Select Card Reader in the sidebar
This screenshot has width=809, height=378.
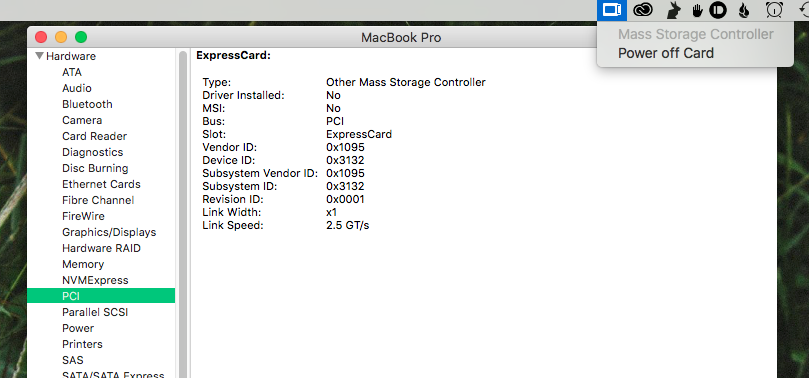point(94,136)
